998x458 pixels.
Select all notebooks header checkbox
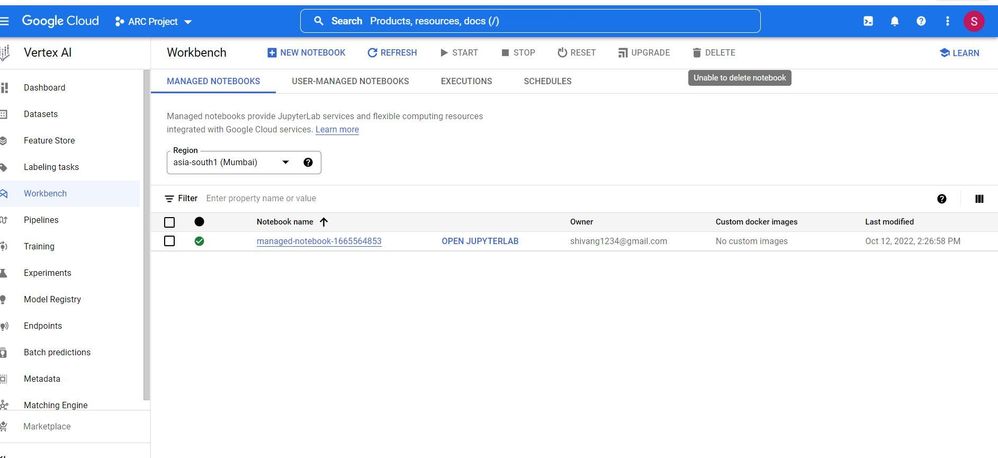169,222
